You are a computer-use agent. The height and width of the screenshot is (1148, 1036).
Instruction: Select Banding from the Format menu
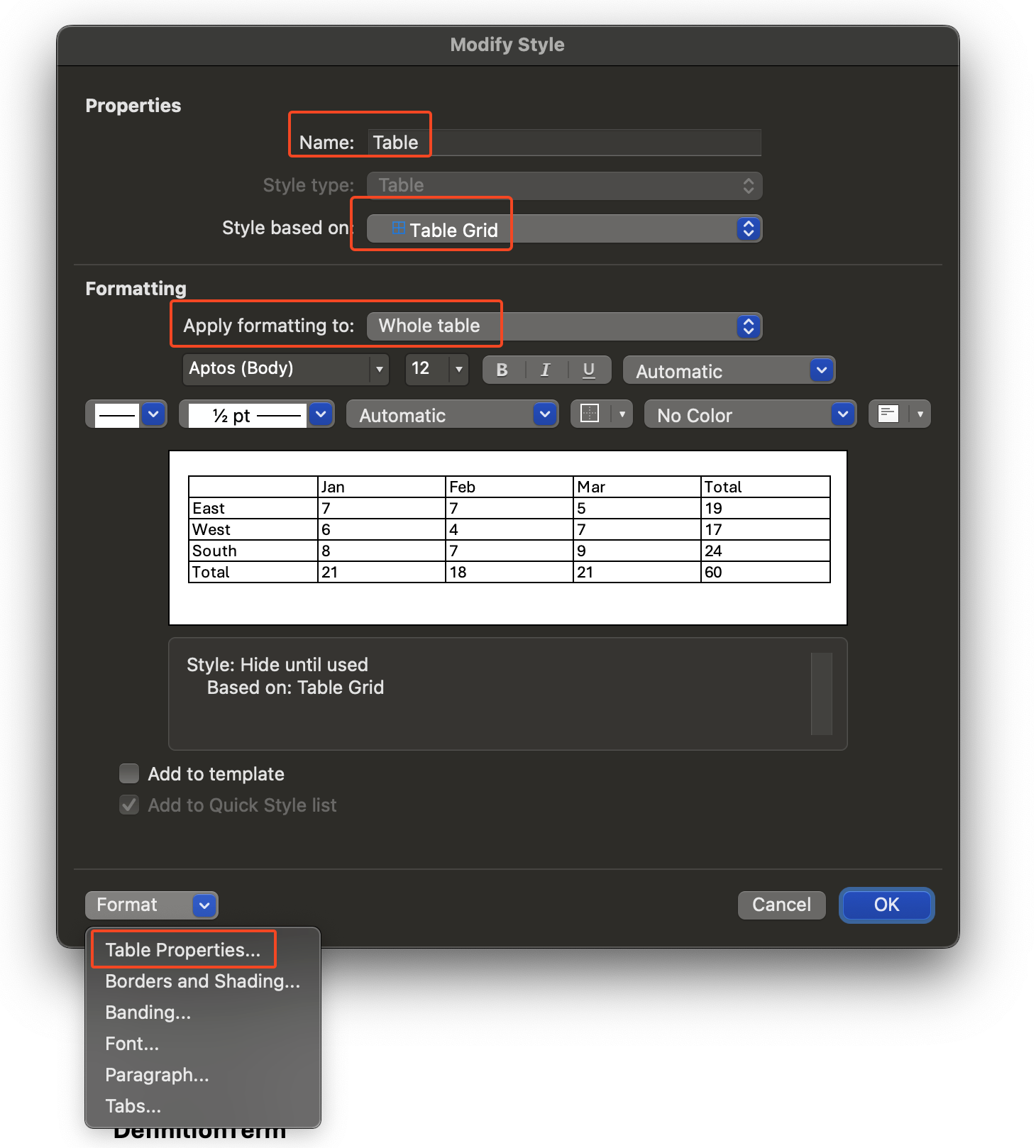coord(148,1012)
